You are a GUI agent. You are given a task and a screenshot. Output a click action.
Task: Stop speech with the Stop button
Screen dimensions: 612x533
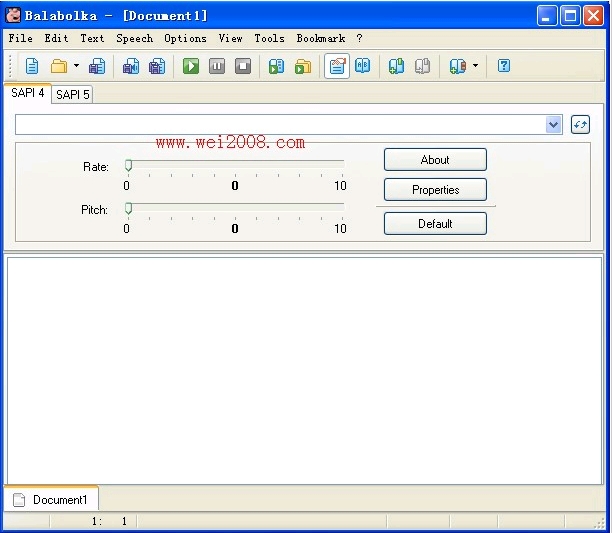pos(243,66)
